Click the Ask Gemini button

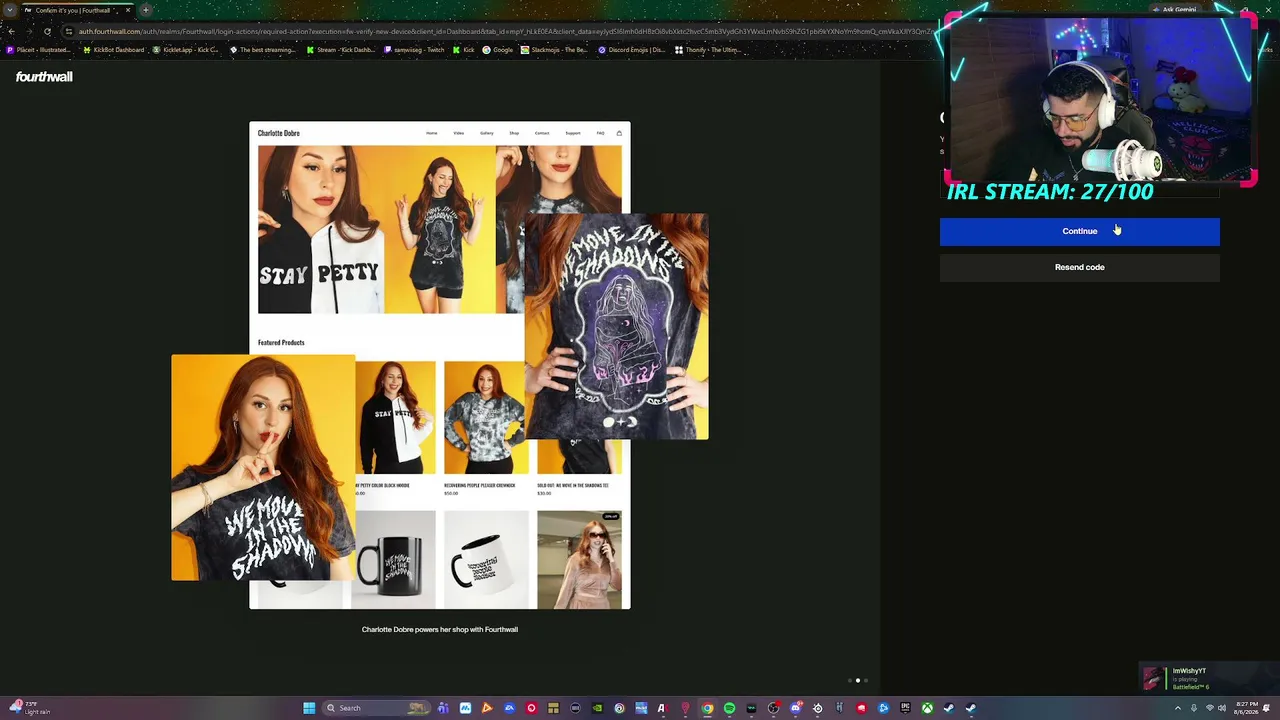[1174, 10]
